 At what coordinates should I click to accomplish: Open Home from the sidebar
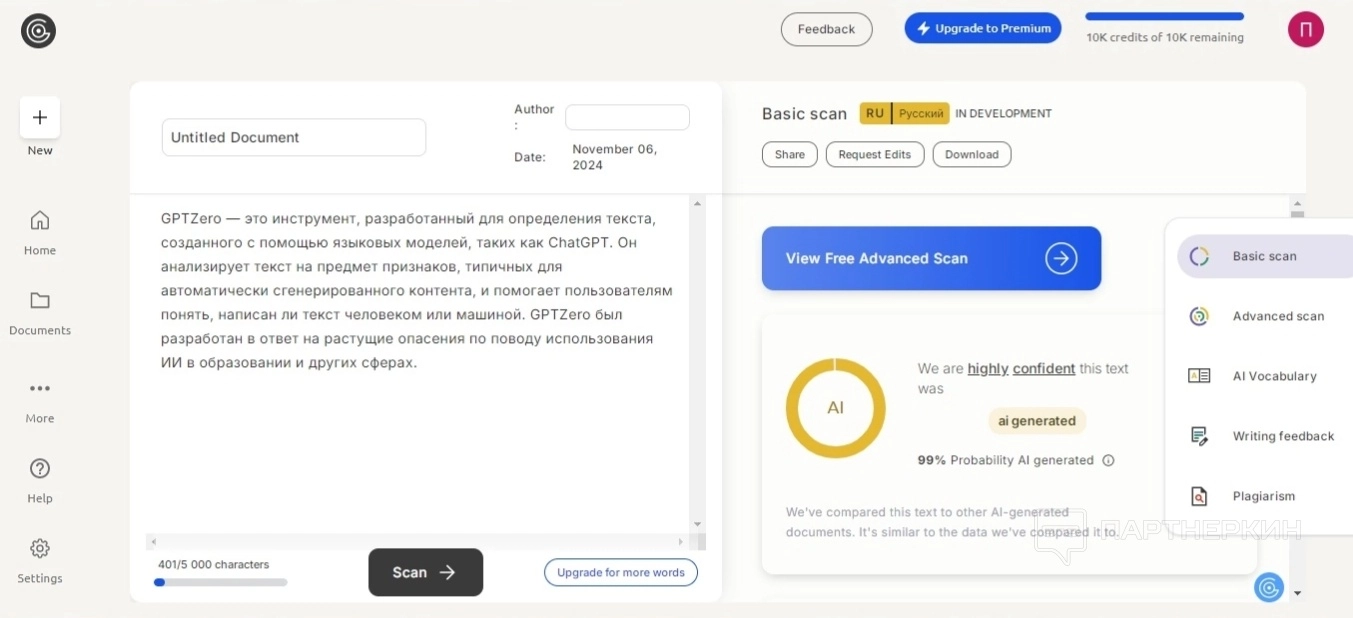(40, 221)
